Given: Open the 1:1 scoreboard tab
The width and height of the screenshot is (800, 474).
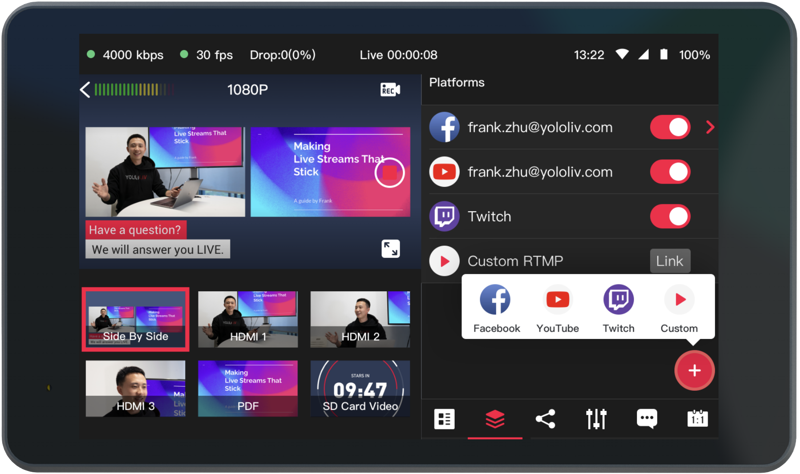Looking at the screenshot, I should click(x=697, y=419).
